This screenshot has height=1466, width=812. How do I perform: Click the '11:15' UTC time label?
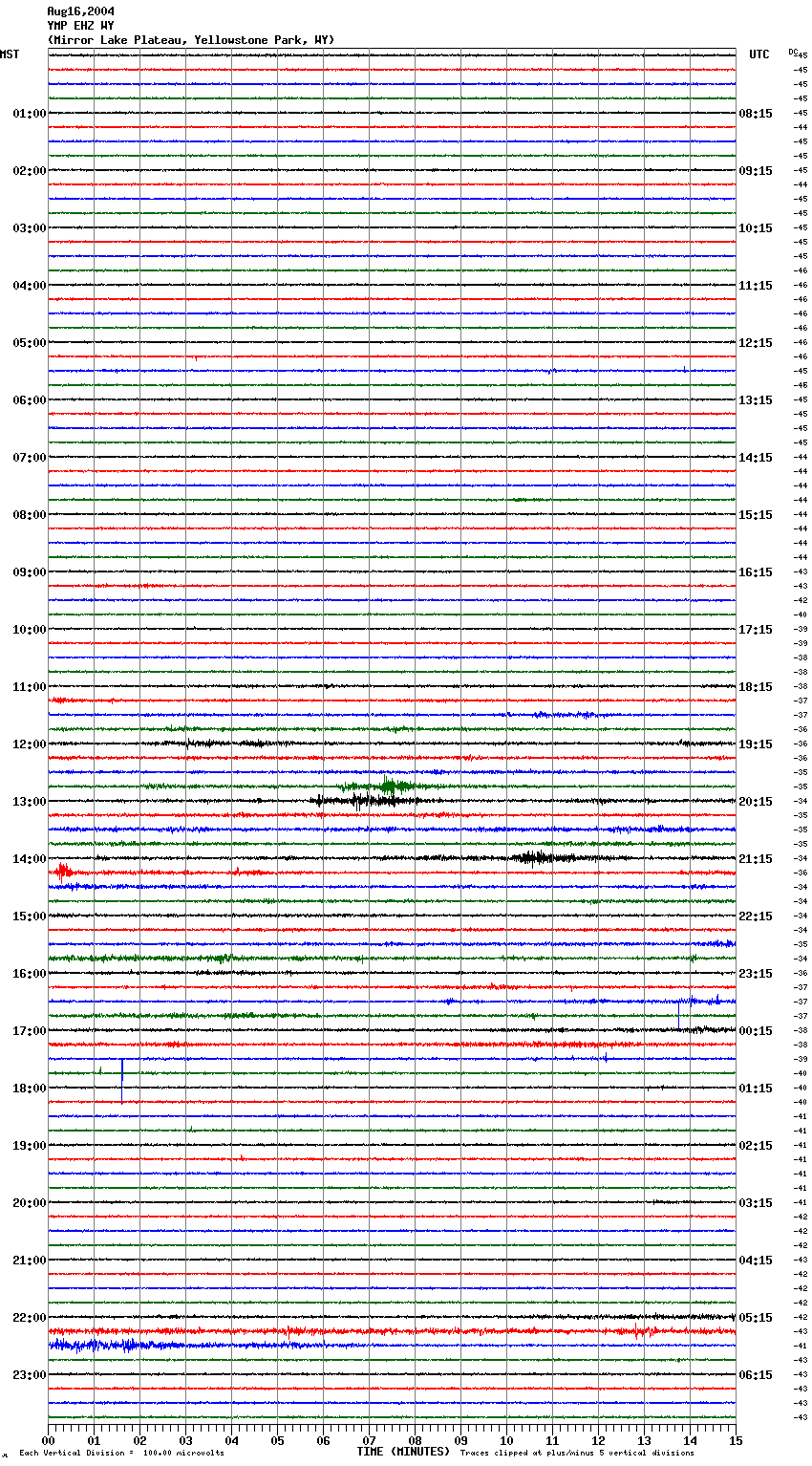756,286
